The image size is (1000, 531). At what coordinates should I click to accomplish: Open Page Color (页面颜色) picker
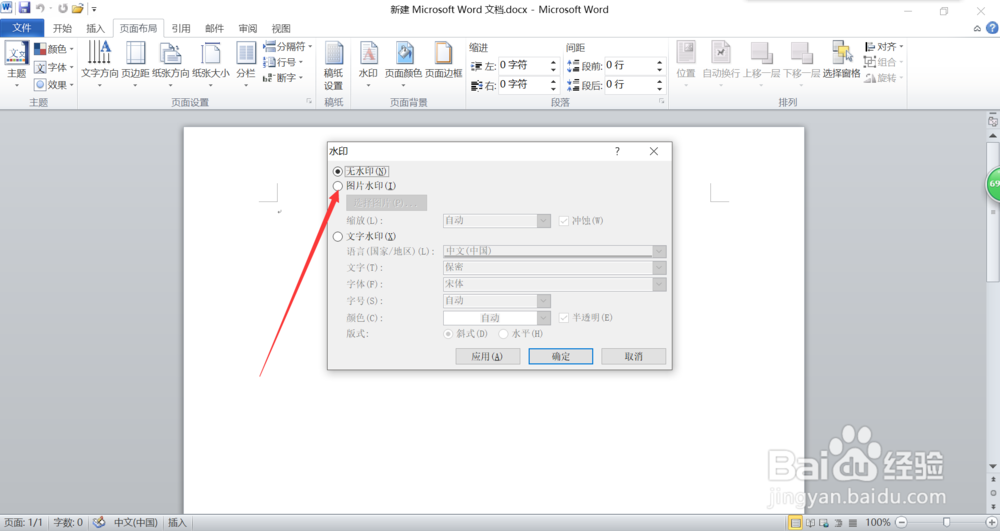pyautogui.click(x=403, y=64)
